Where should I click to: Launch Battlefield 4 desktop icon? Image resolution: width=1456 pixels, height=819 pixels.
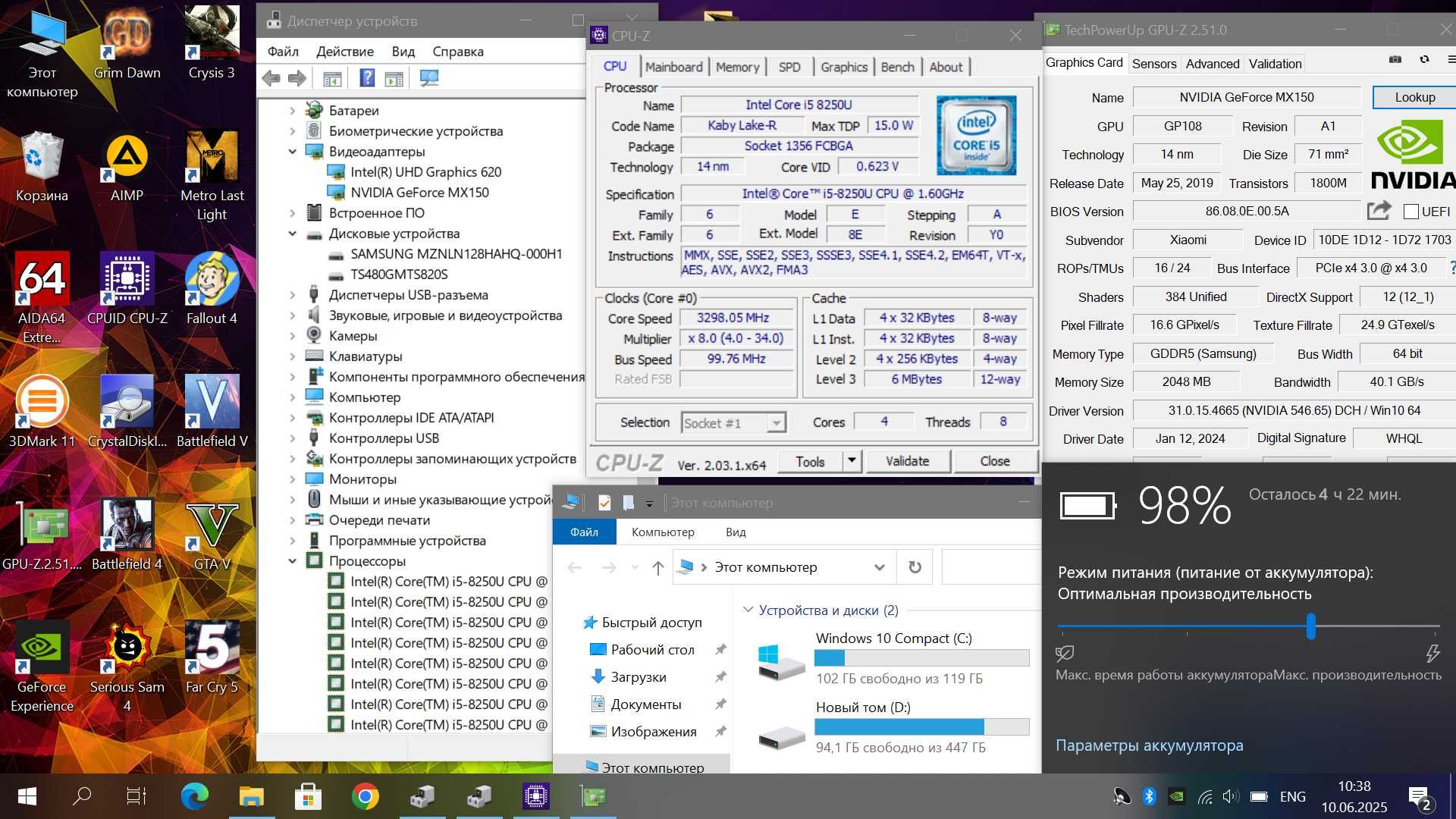click(x=127, y=535)
